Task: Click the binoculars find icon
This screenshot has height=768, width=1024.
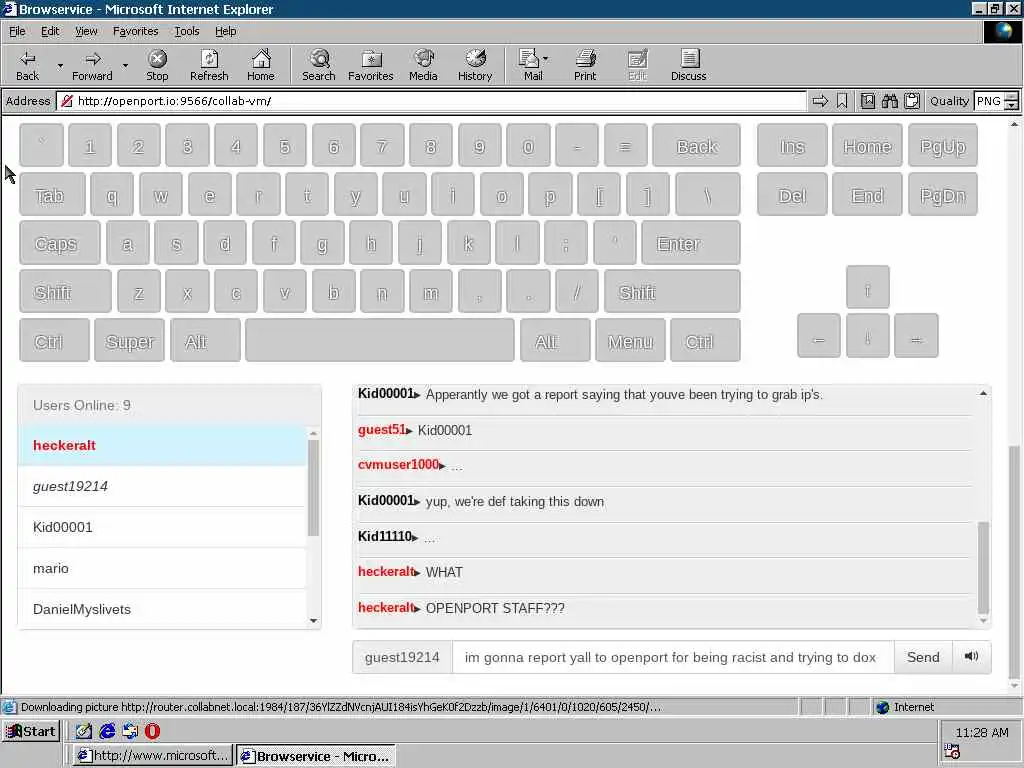Action: point(889,101)
